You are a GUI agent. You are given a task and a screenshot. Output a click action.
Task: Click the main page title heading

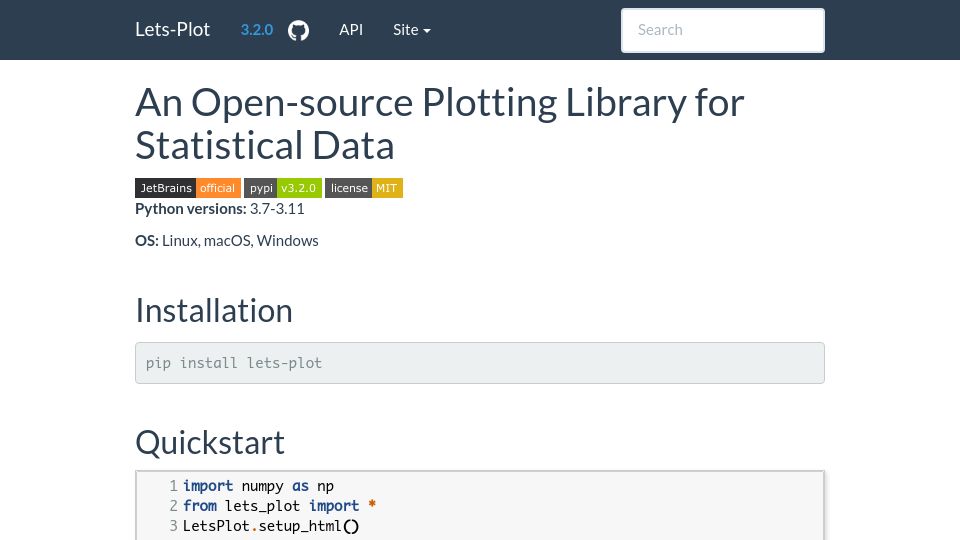tap(440, 124)
